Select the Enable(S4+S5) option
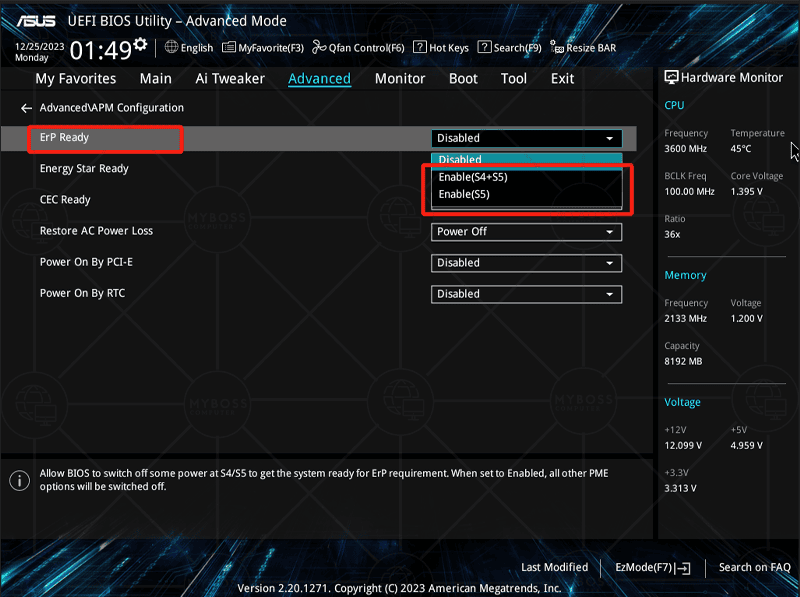 [x=473, y=177]
